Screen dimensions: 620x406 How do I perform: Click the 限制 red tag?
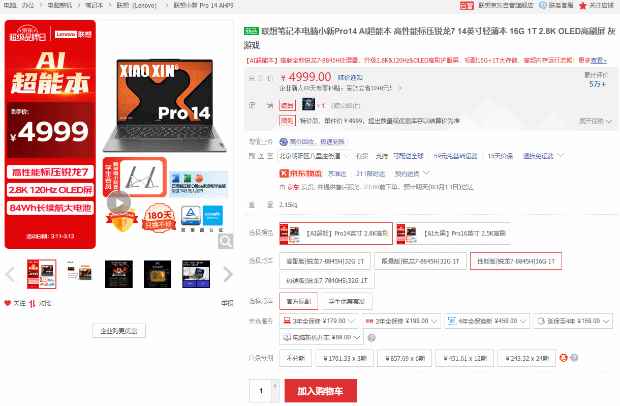287,121
